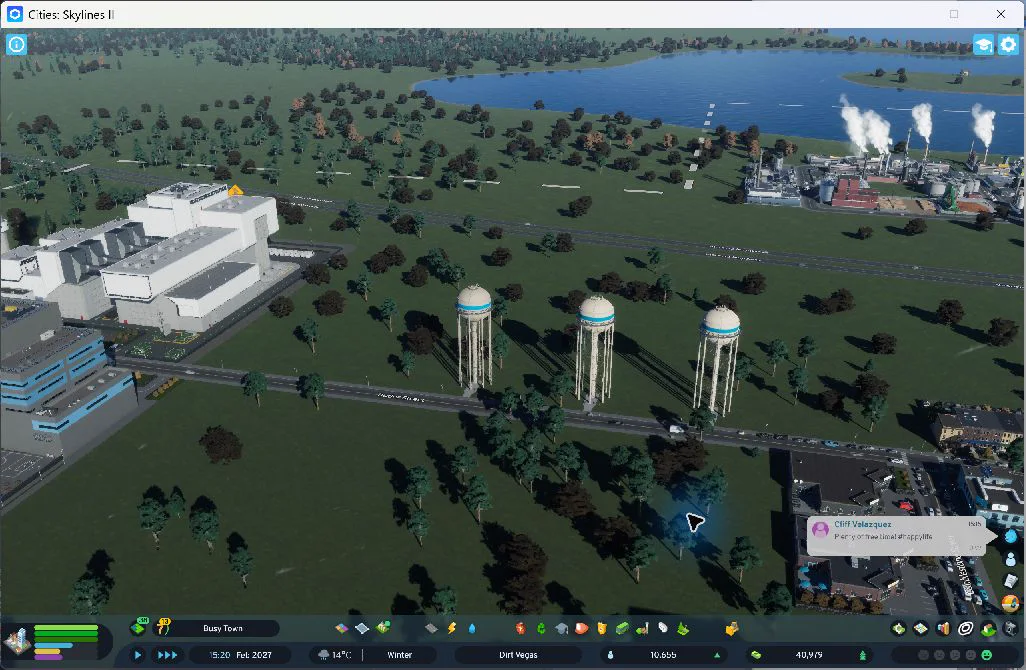This screenshot has width=1026, height=670.
Task: Open the Water and Sewage droplet menu
Action: [x=472, y=629]
